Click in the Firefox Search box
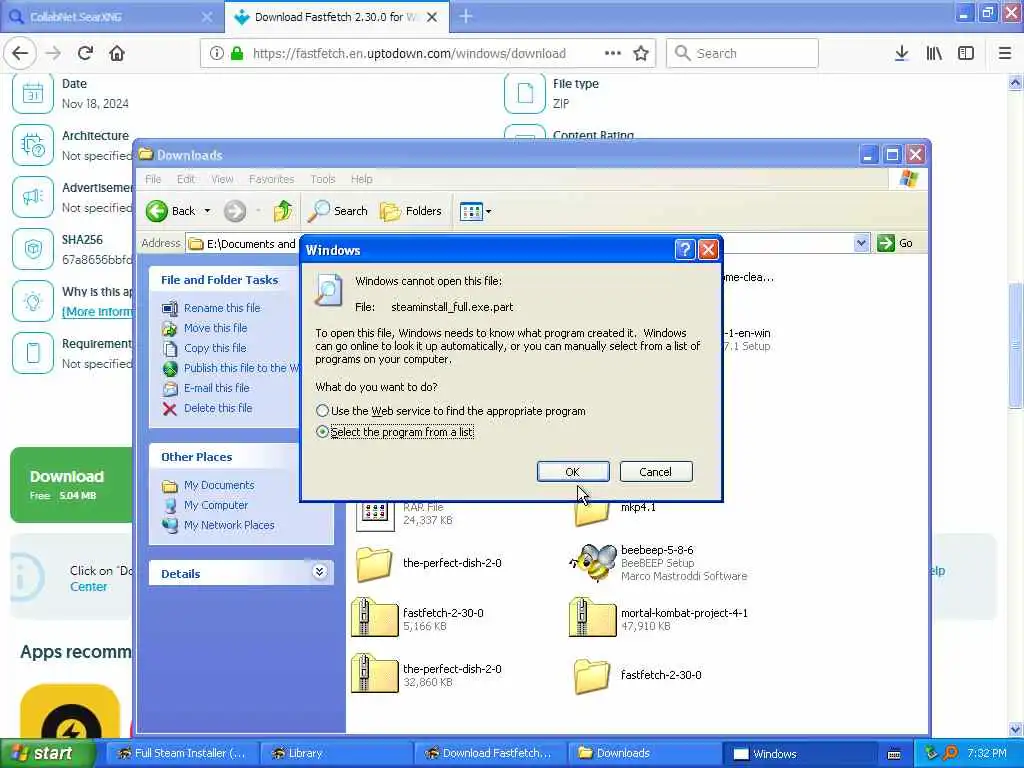1024x768 pixels. [743, 53]
